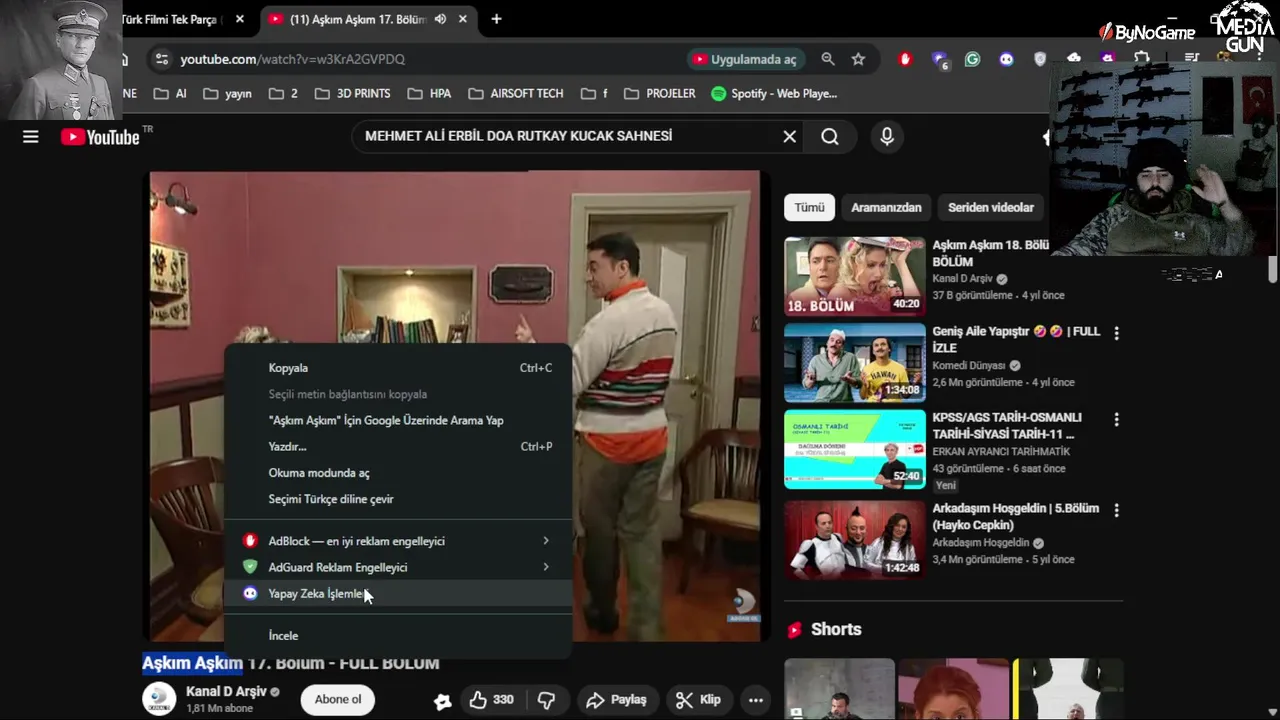This screenshot has width=1280, height=720.
Task: Open the Kanal D Arşiv channel avatar
Action: 159,699
